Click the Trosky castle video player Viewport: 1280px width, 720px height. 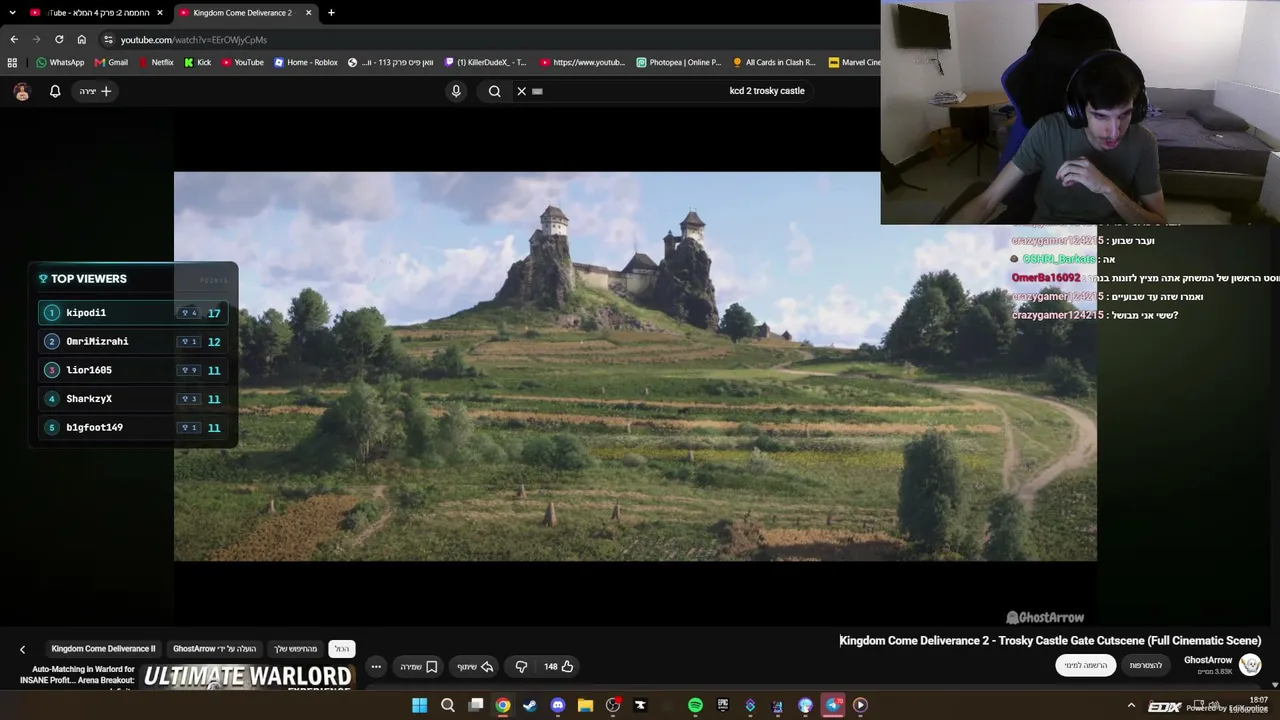[635, 366]
